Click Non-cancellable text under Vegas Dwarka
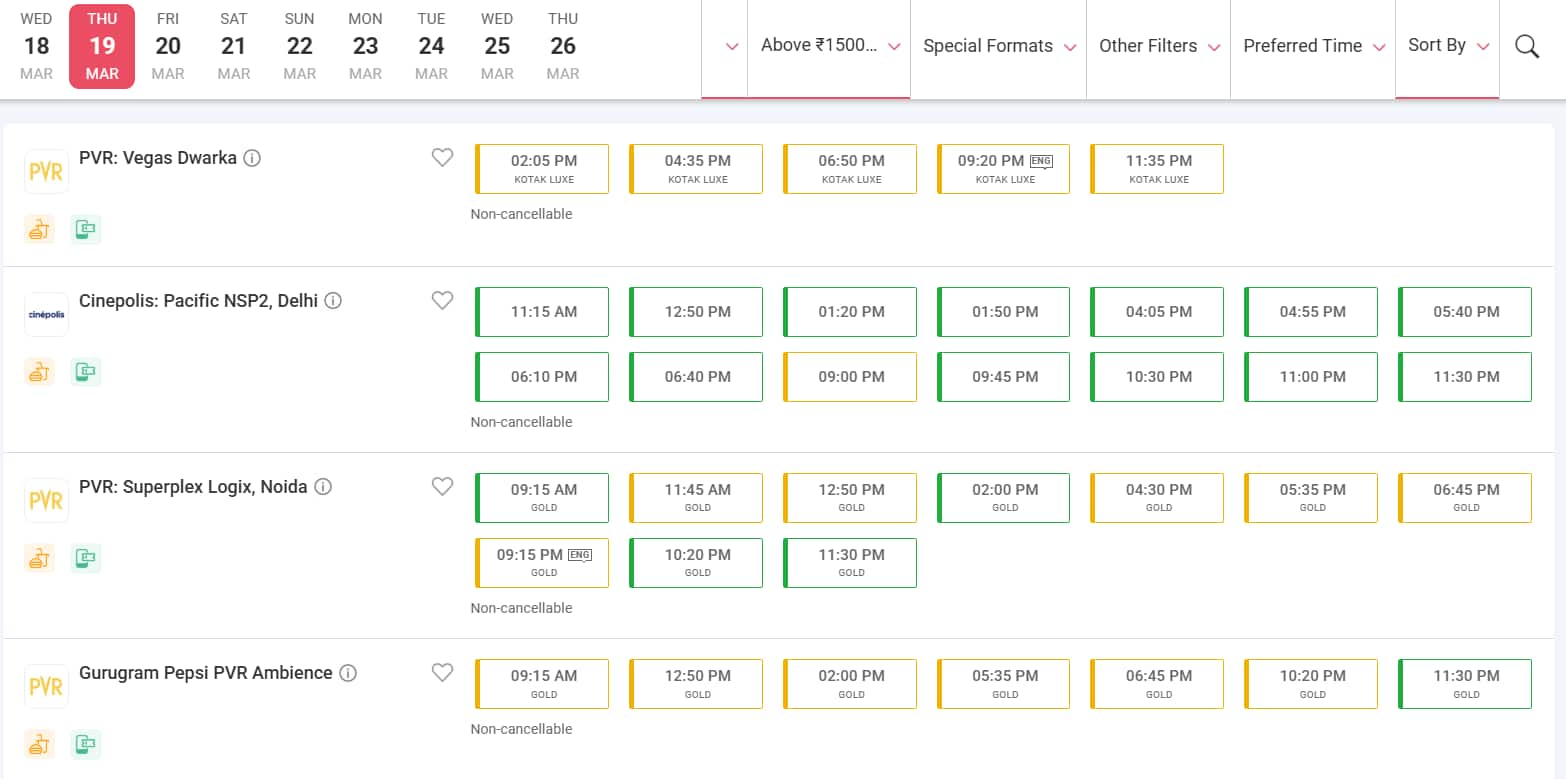Image resolution: width=1566 pixels, height=779 pixels. tap(521, 214)
